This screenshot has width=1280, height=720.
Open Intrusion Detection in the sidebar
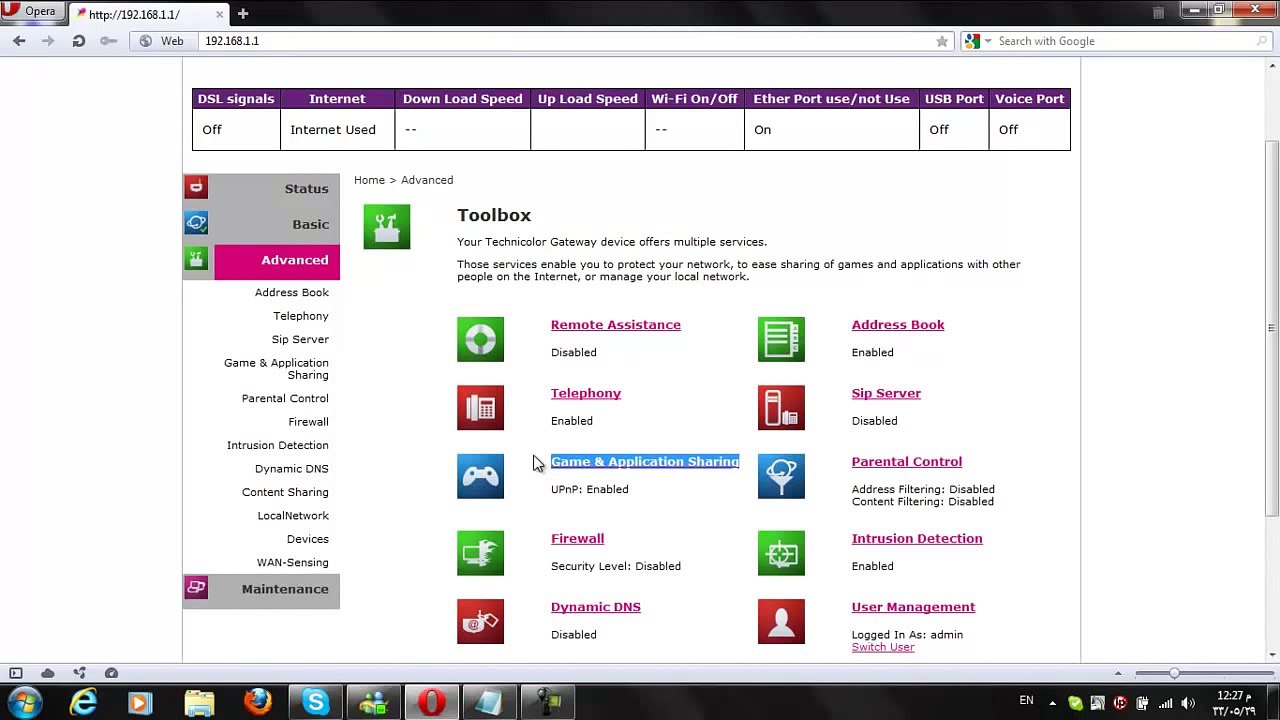tap(278, 445)
